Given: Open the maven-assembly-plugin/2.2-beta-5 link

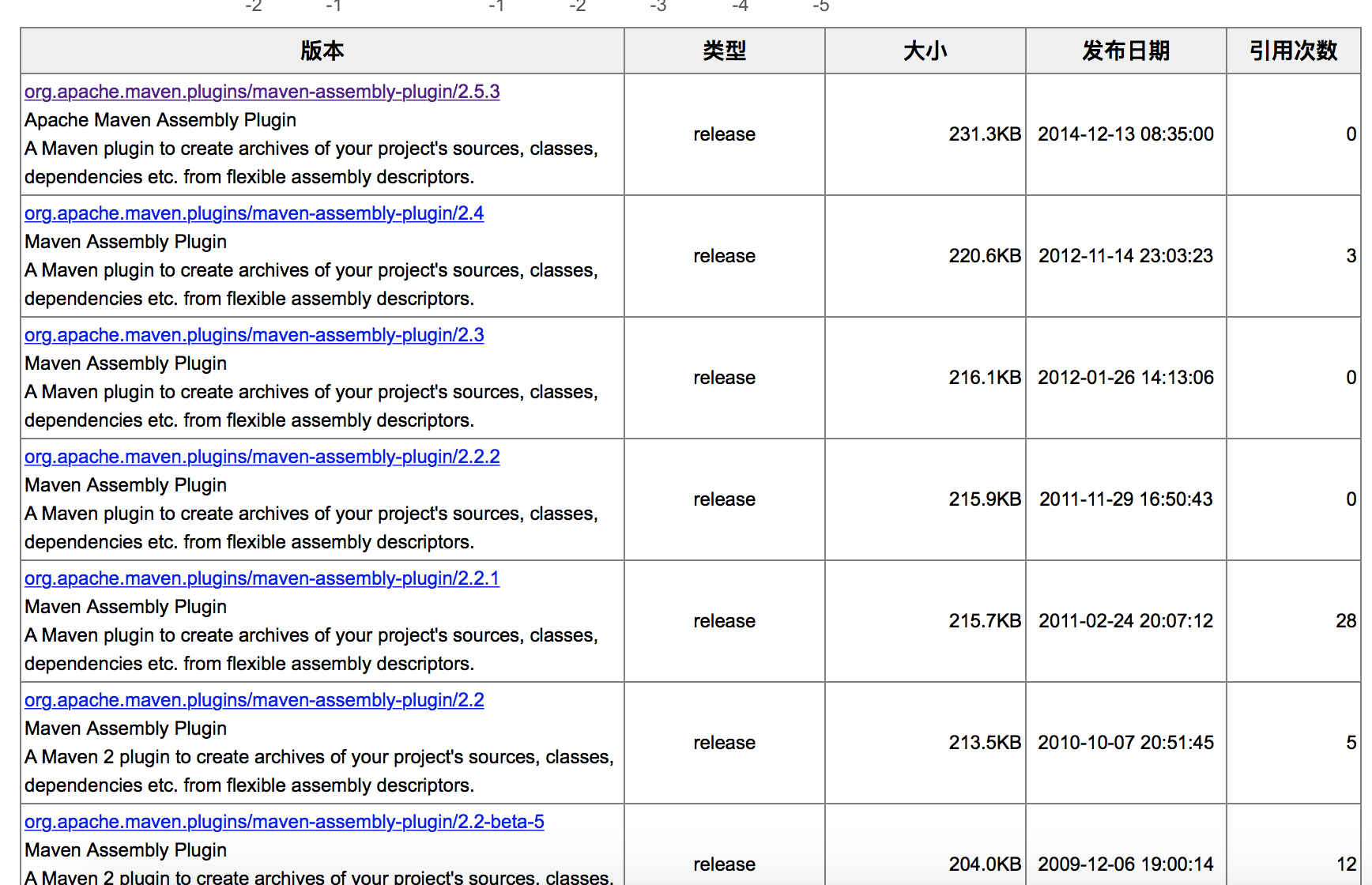Looking at the screenshot, I should coord(284,822).
